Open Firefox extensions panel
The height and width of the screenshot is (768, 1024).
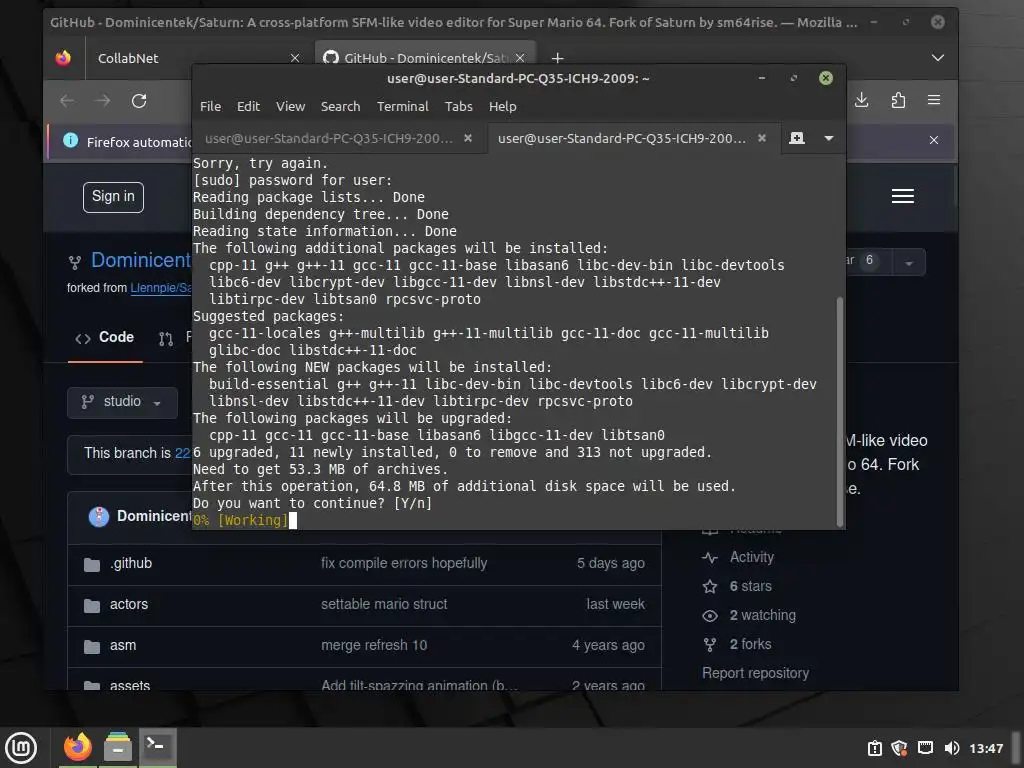coord(898,100)
